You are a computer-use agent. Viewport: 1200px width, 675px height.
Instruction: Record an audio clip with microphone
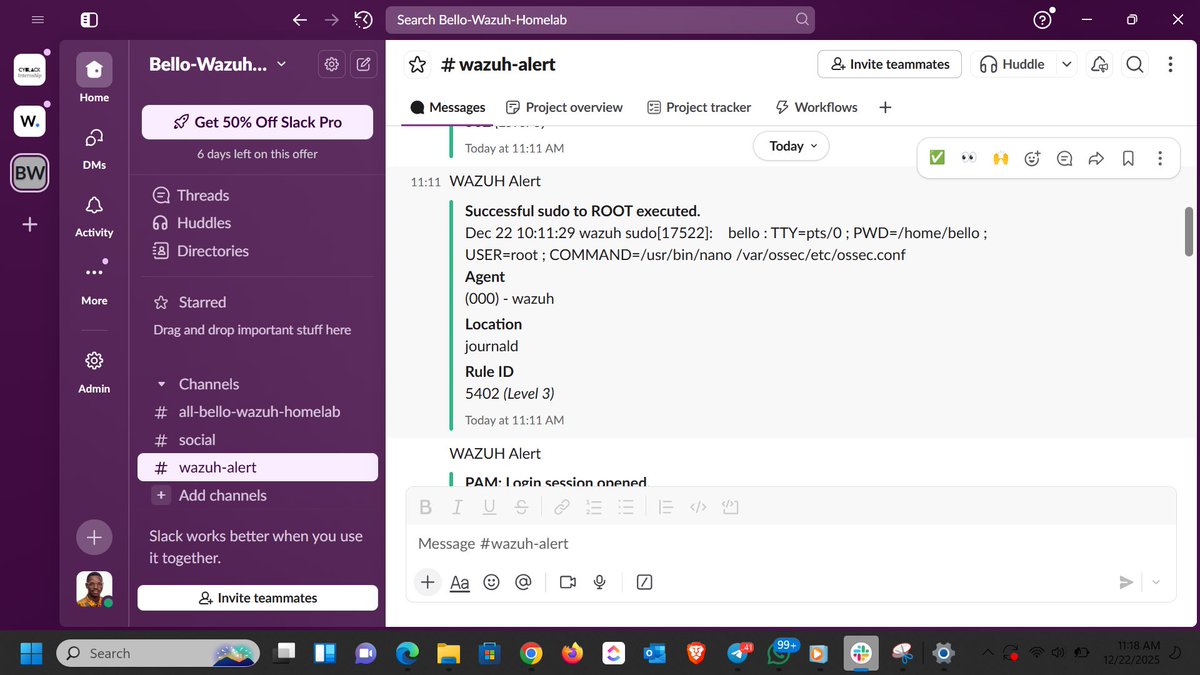point(600,582)
